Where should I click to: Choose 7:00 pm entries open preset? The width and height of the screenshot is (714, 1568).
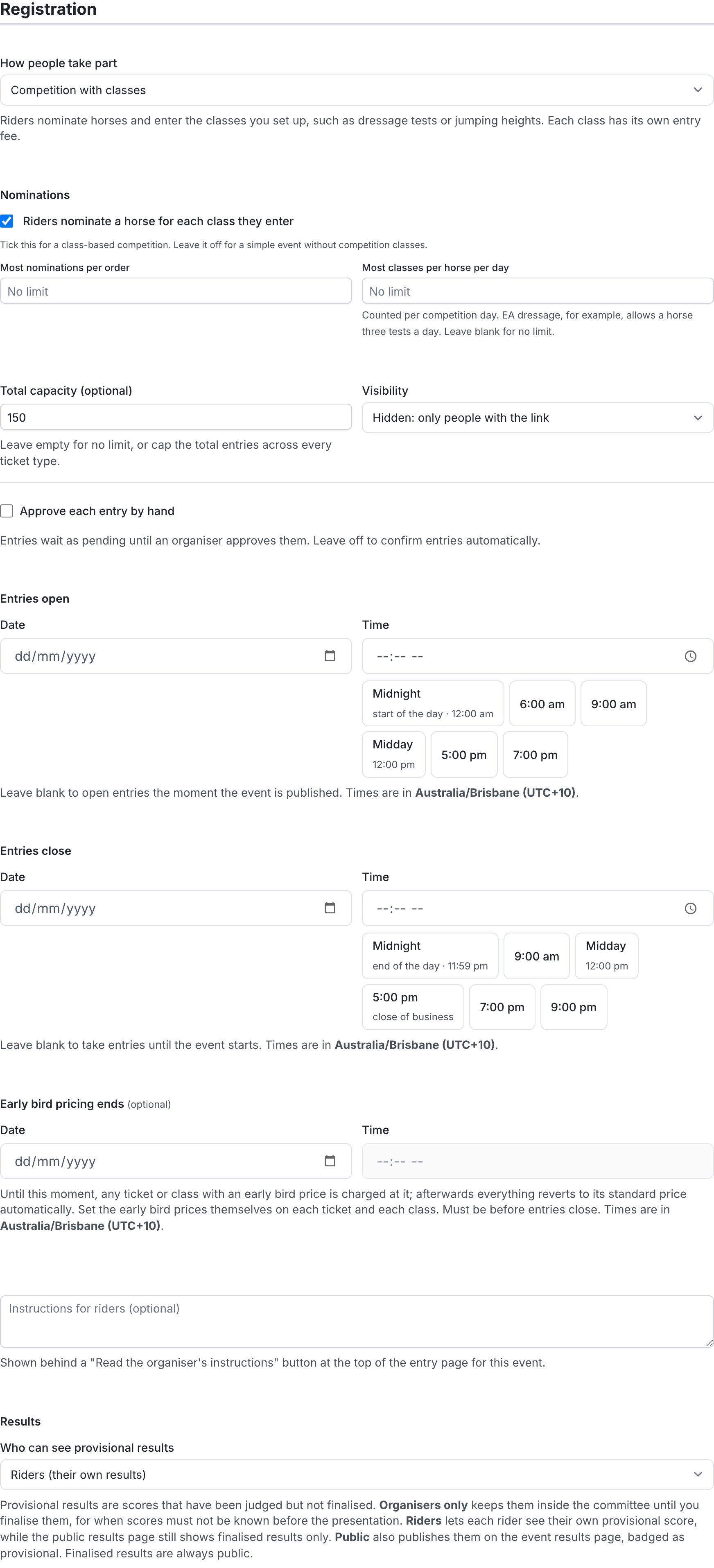(535, 754)
